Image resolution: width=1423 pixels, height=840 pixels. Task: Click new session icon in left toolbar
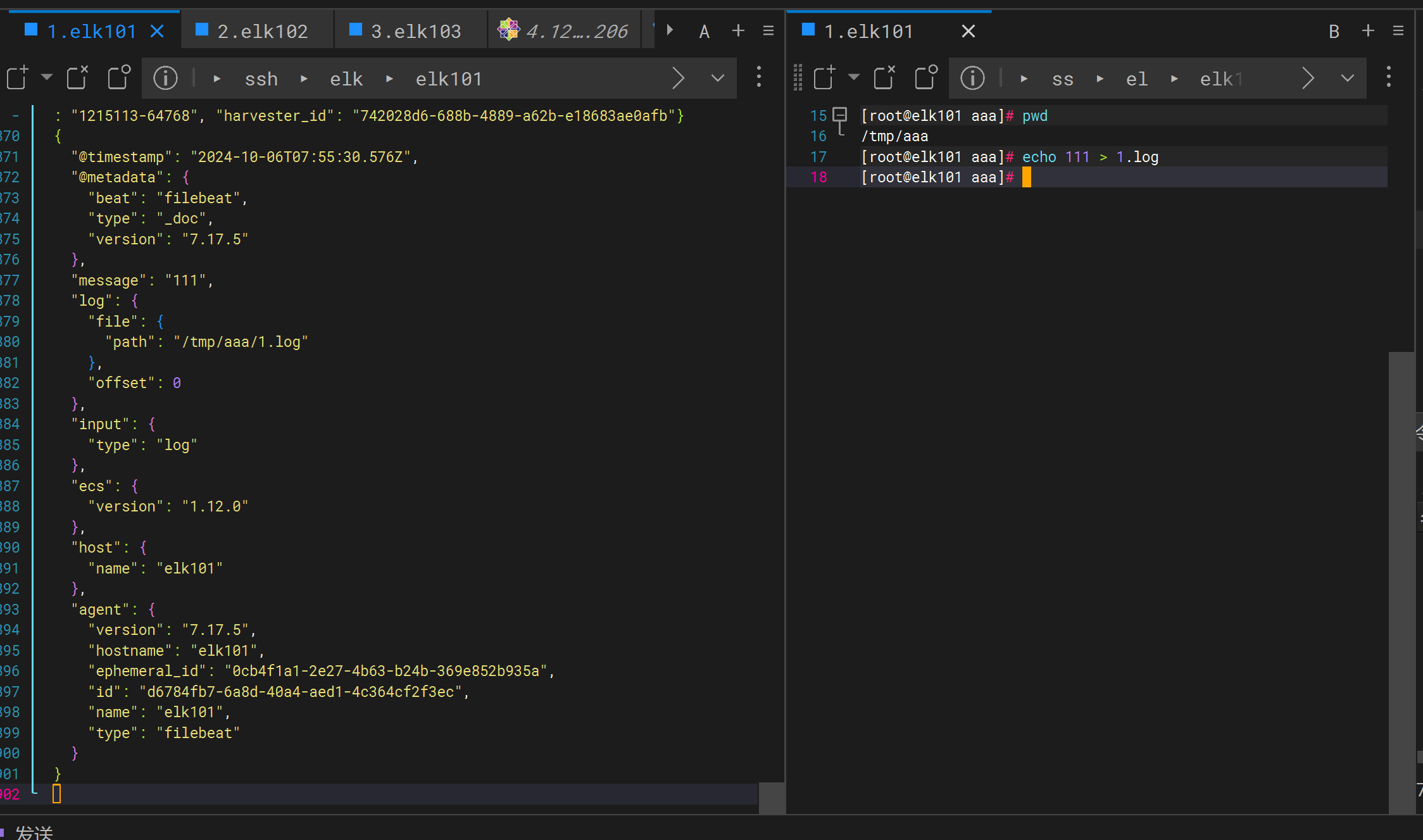tap(18, 78)
